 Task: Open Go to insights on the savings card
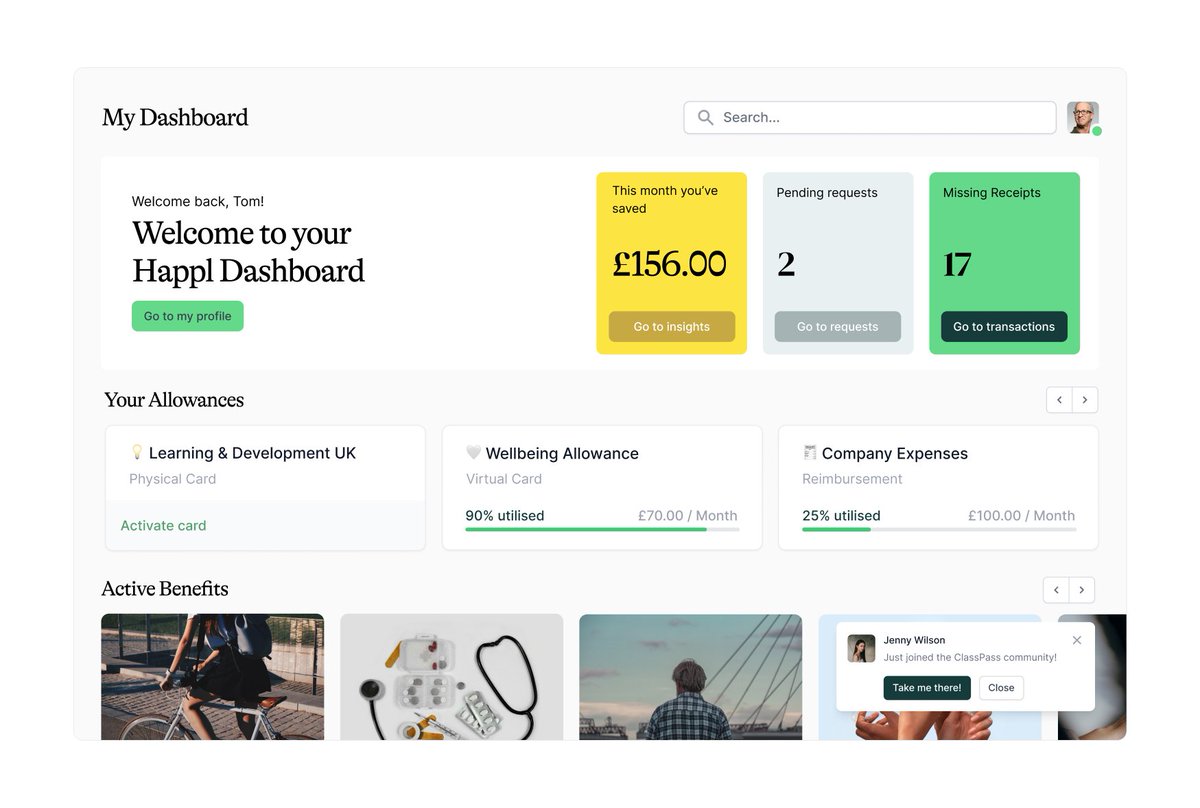click(x=671, y=326)
